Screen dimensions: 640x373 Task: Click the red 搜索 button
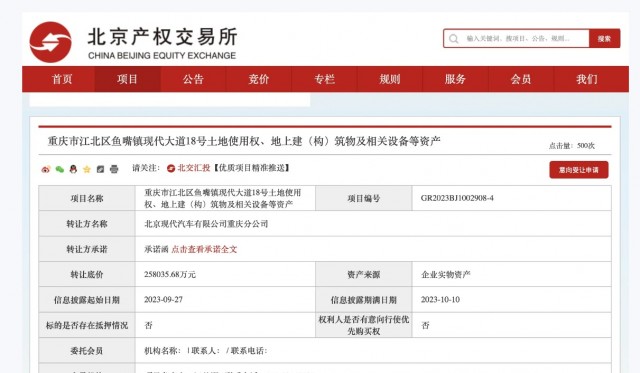pos(604,38)
